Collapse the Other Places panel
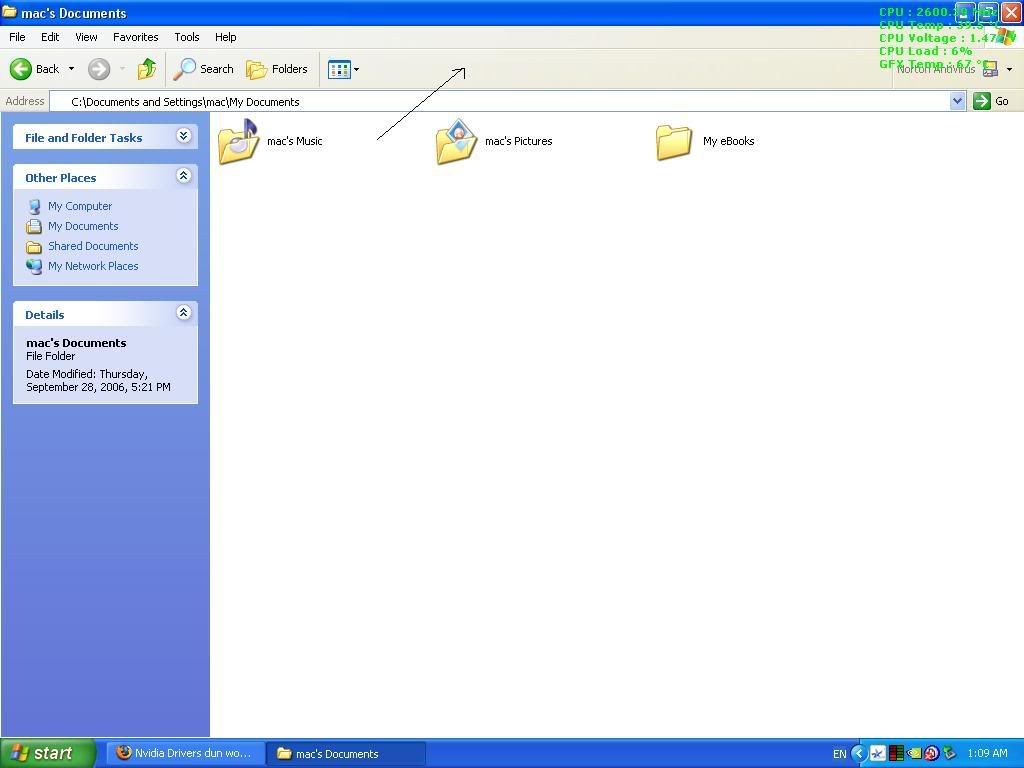The height and width of the screenshot is (768, 1024). tap(183, 176)
